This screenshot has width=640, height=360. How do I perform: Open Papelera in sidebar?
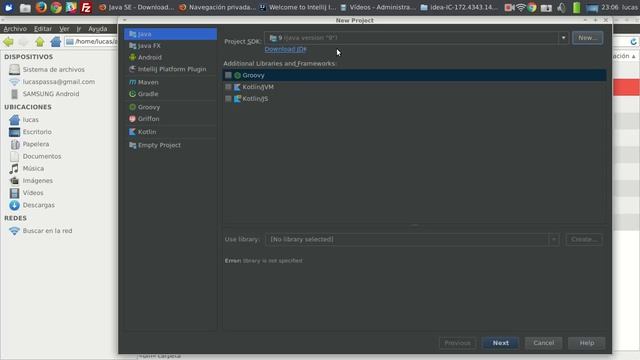(x=36, y=144)
